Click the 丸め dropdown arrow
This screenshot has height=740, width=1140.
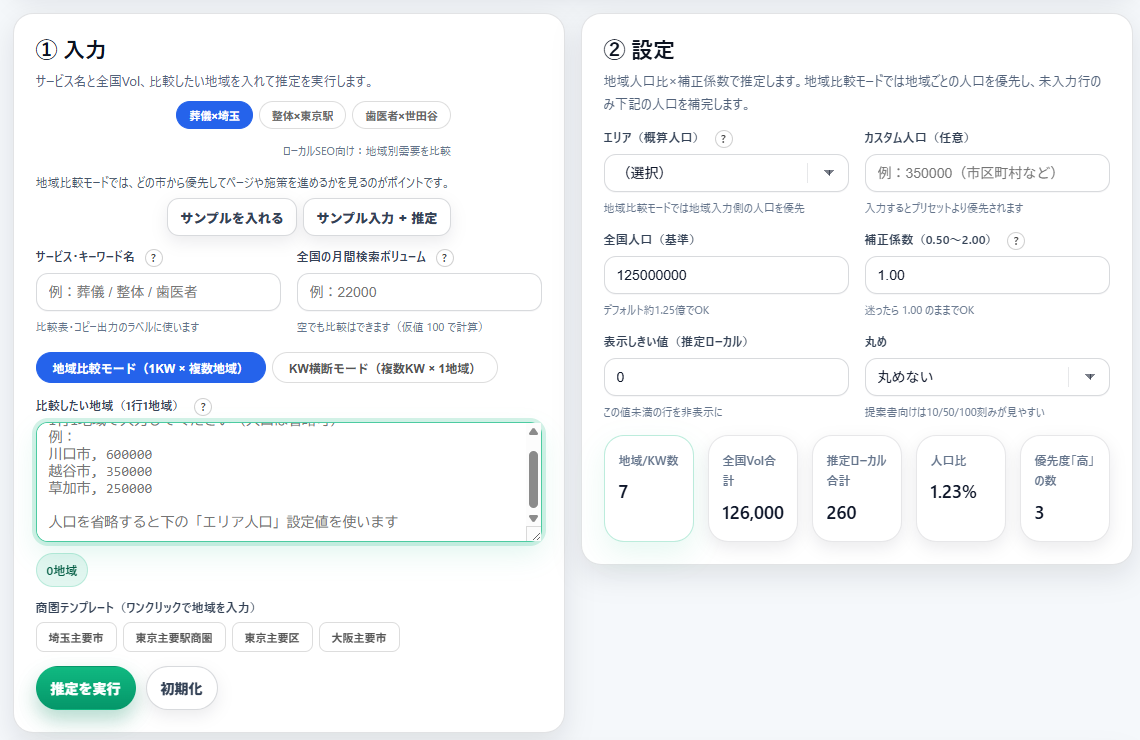(x=1090, y=377)
